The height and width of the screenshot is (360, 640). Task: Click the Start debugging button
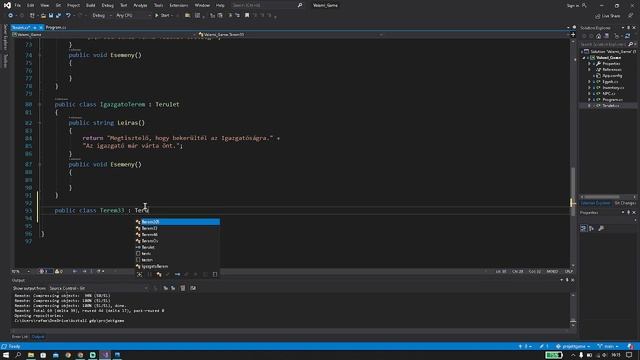coord(162,16)
